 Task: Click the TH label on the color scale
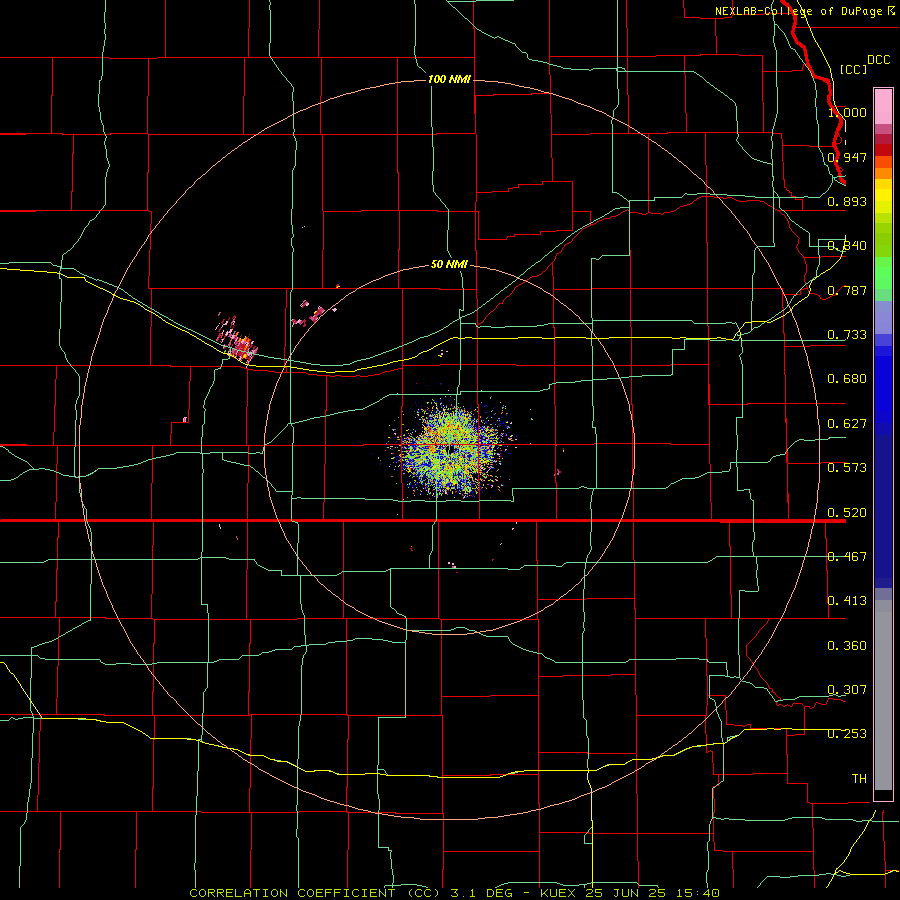(x=859, y=779)
